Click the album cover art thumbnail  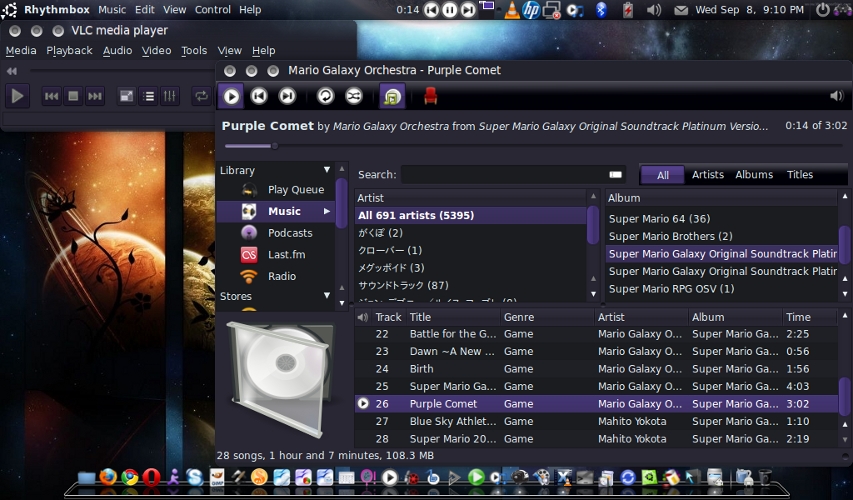tap(281, 379)
